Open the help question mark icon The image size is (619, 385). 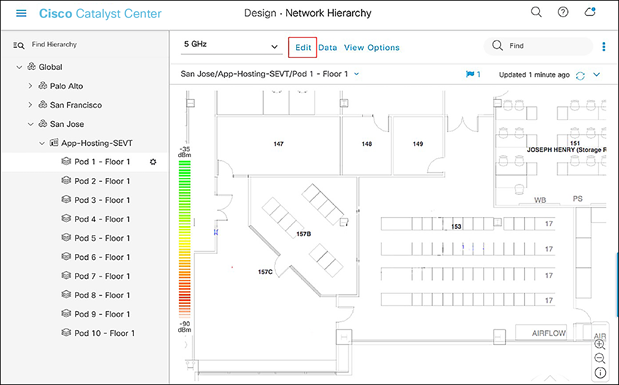pos(563,12)
